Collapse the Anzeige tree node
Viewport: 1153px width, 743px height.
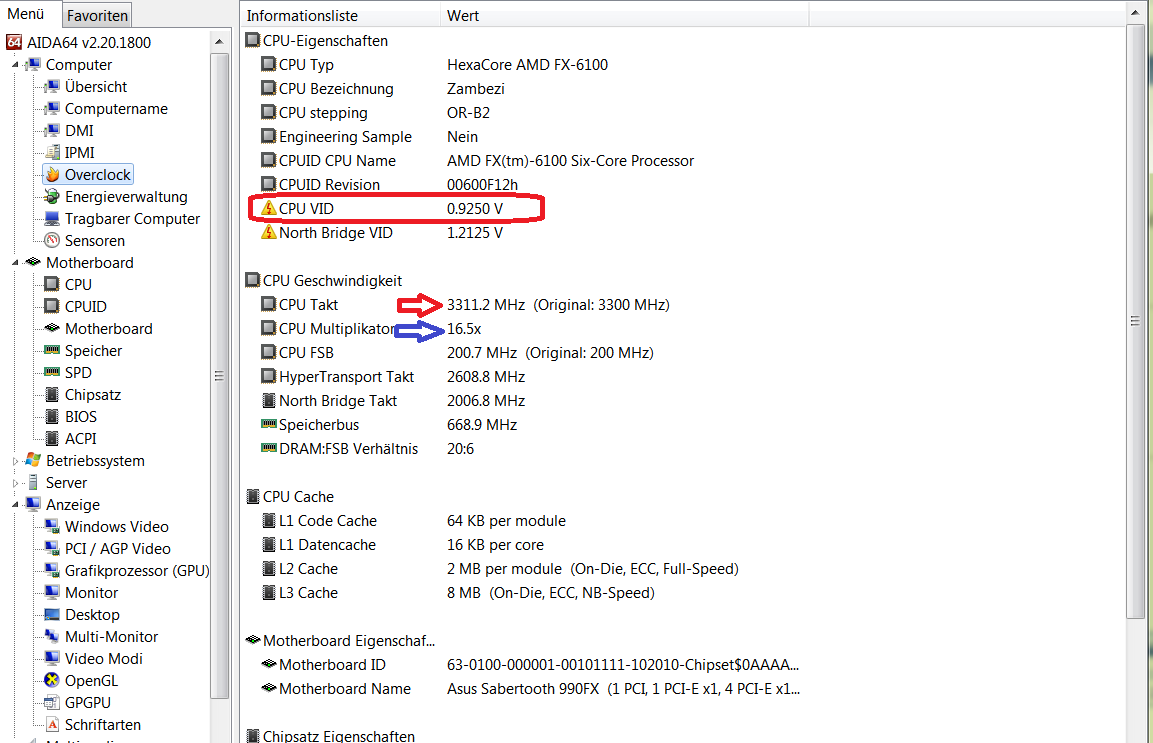tap(15, 505)
